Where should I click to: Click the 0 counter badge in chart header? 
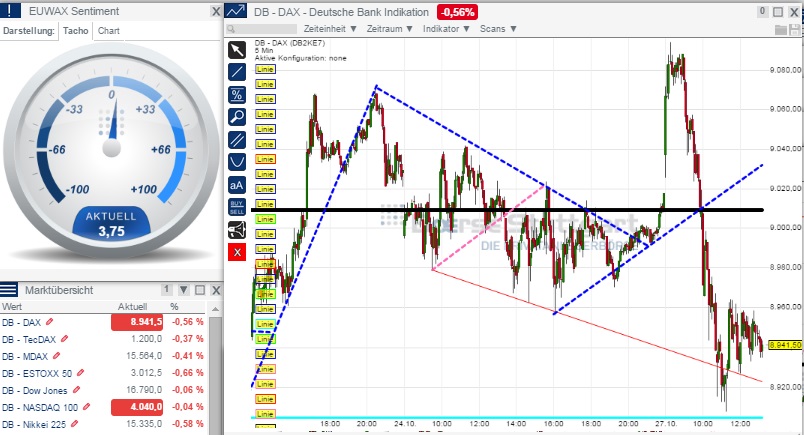pyautogui.click(x=762, y=11)
